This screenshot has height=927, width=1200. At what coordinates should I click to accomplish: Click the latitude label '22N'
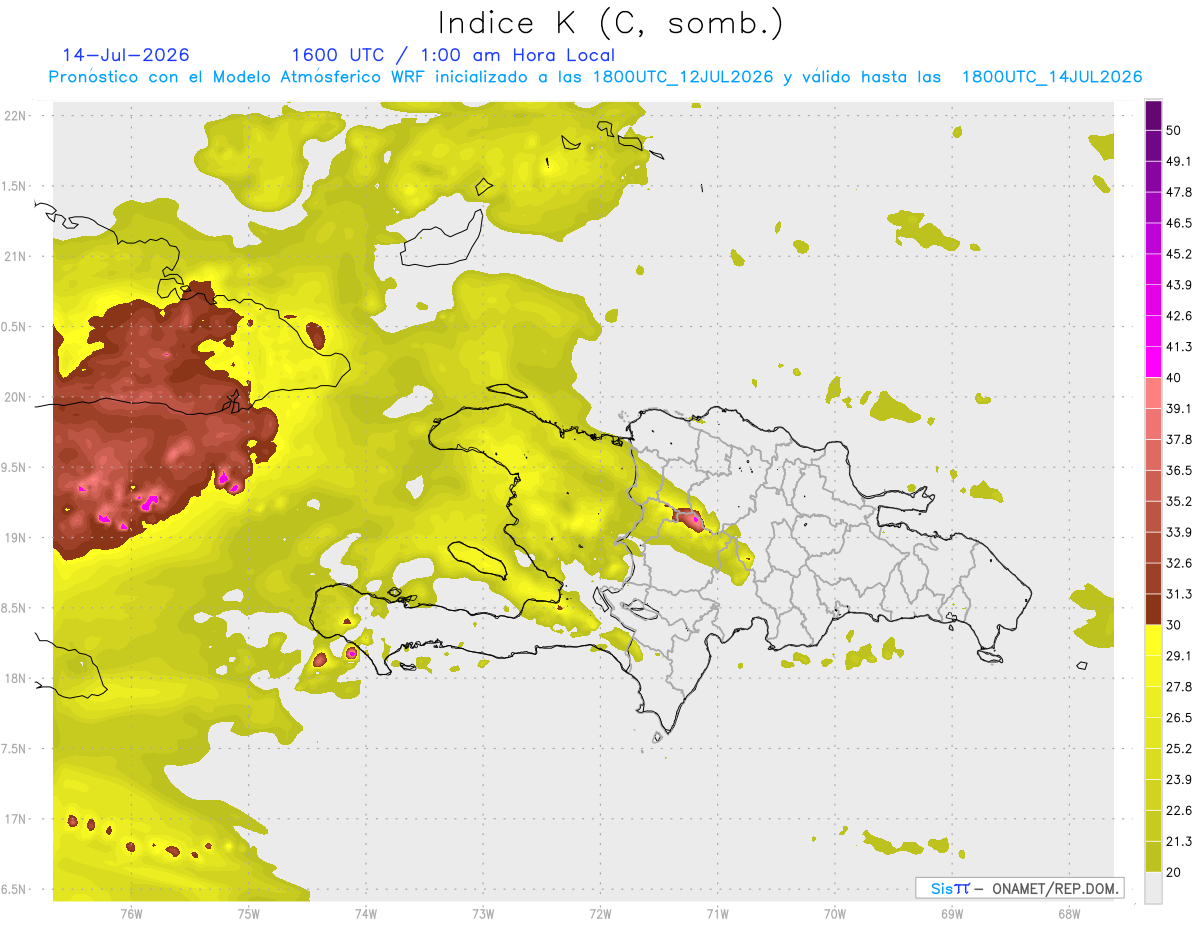[x=16, y=115]
